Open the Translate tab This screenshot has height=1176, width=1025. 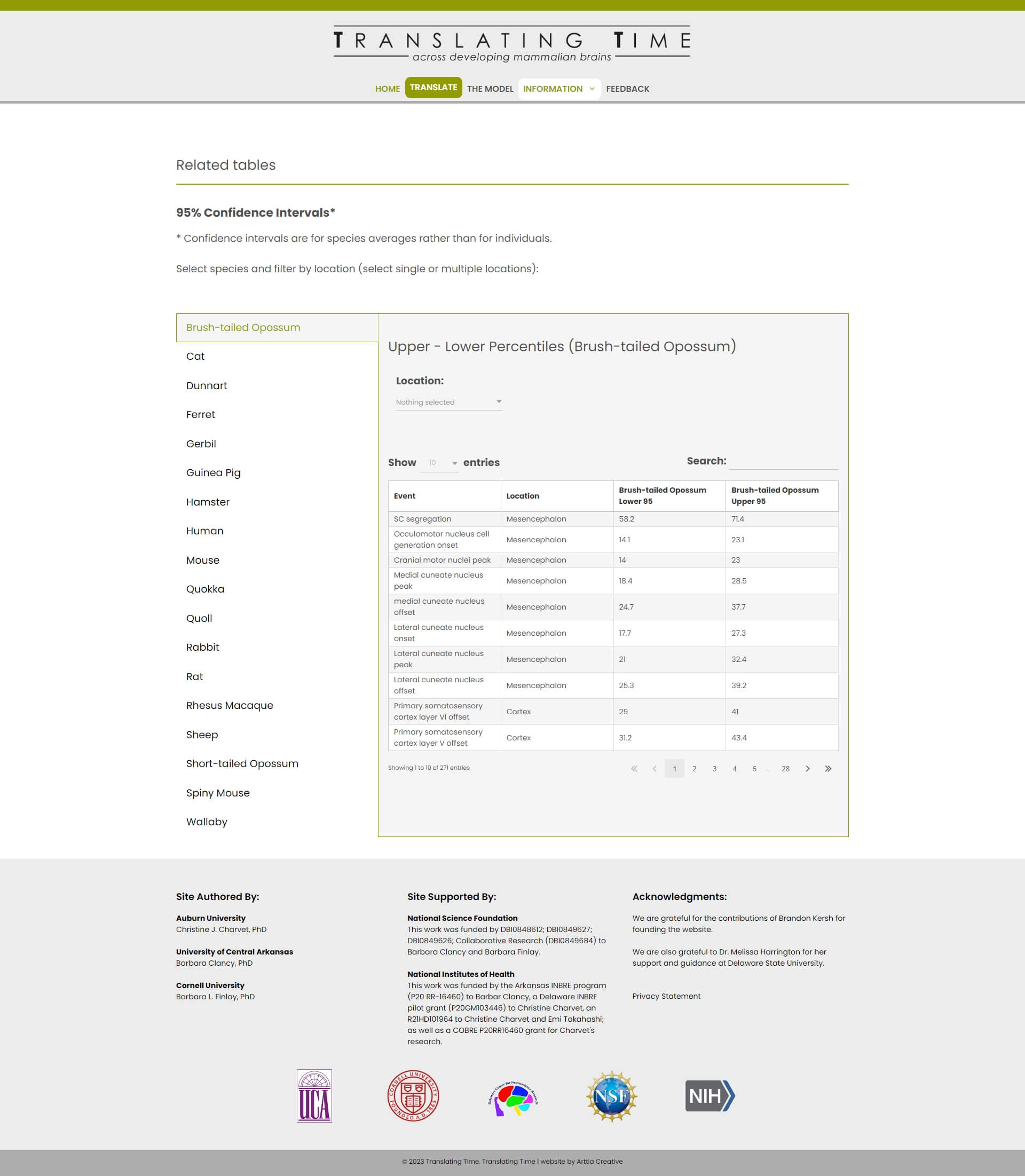433,88
